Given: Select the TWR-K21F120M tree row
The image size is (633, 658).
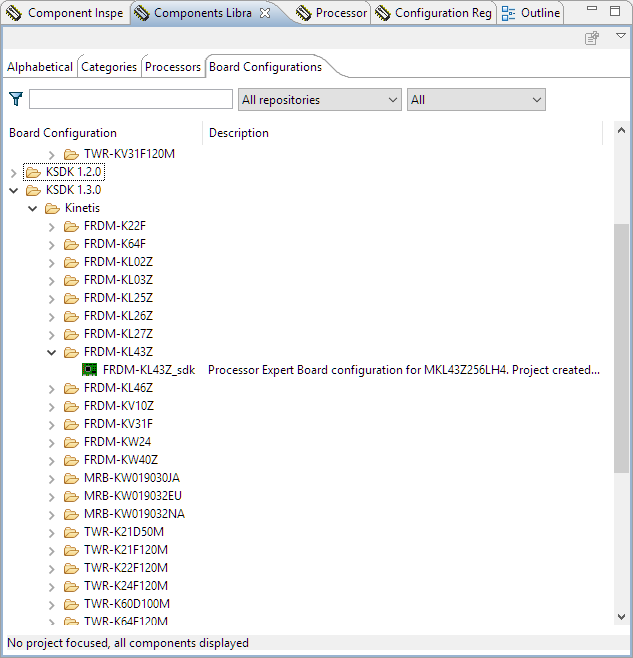Looking at the screenshot, I should click(126, 550).
